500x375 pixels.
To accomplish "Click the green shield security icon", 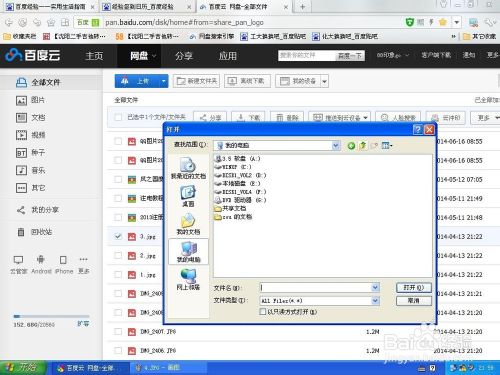I will 410,22.
